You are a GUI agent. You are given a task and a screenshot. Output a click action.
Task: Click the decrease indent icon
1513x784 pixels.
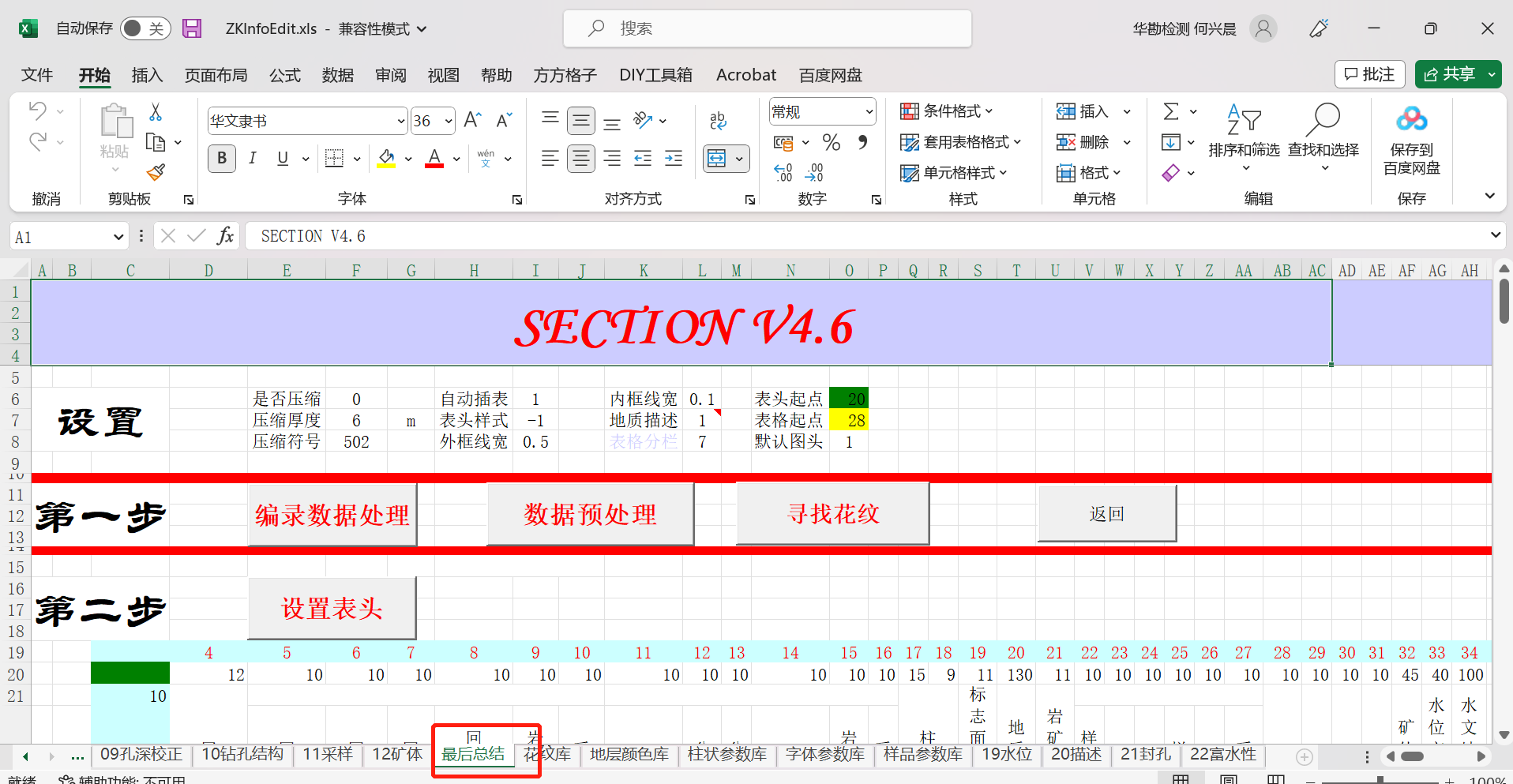[x=643, y=159]
